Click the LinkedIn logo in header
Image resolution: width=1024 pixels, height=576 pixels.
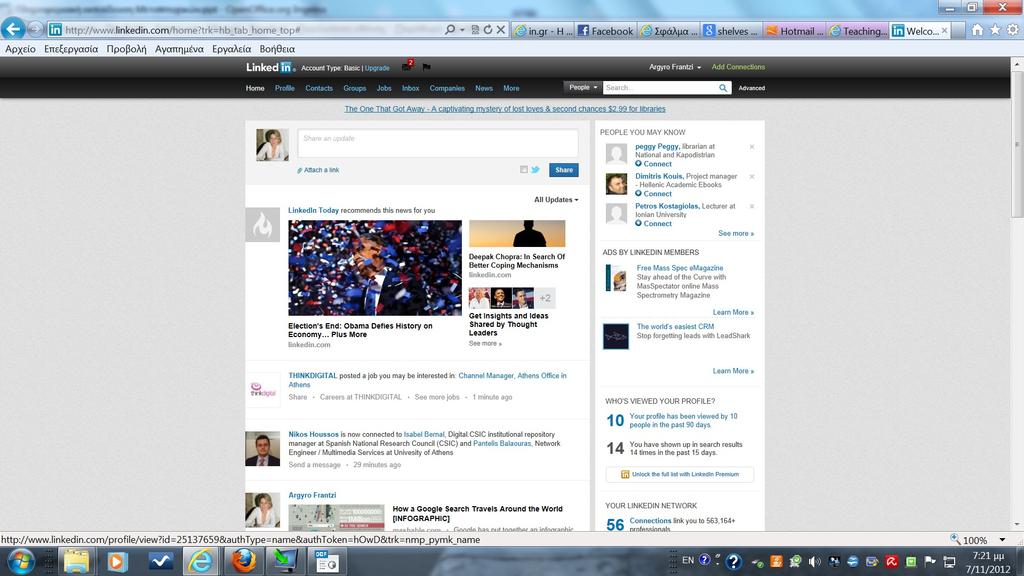pos(270,67)
